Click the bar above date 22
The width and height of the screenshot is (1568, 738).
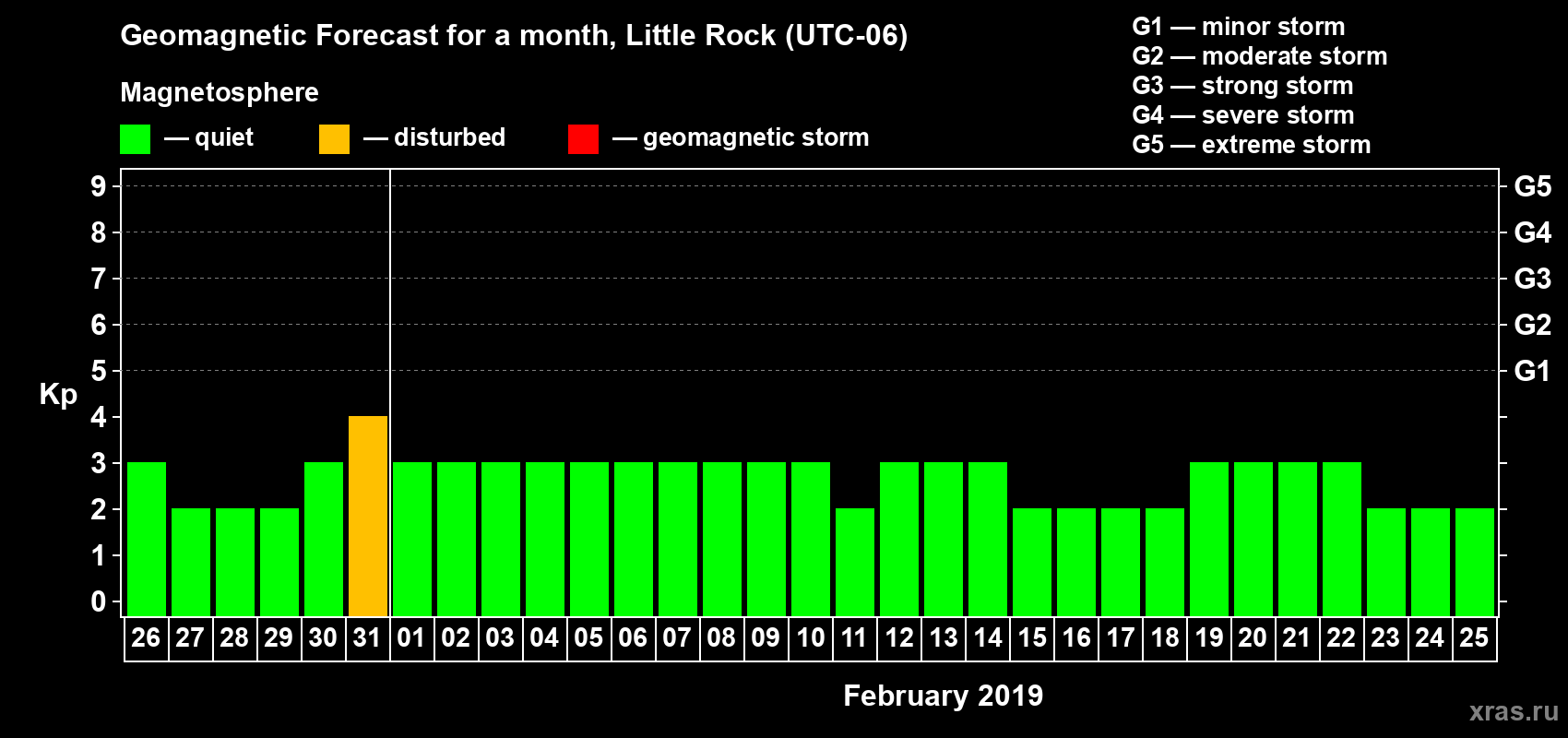click(1342, 539)
